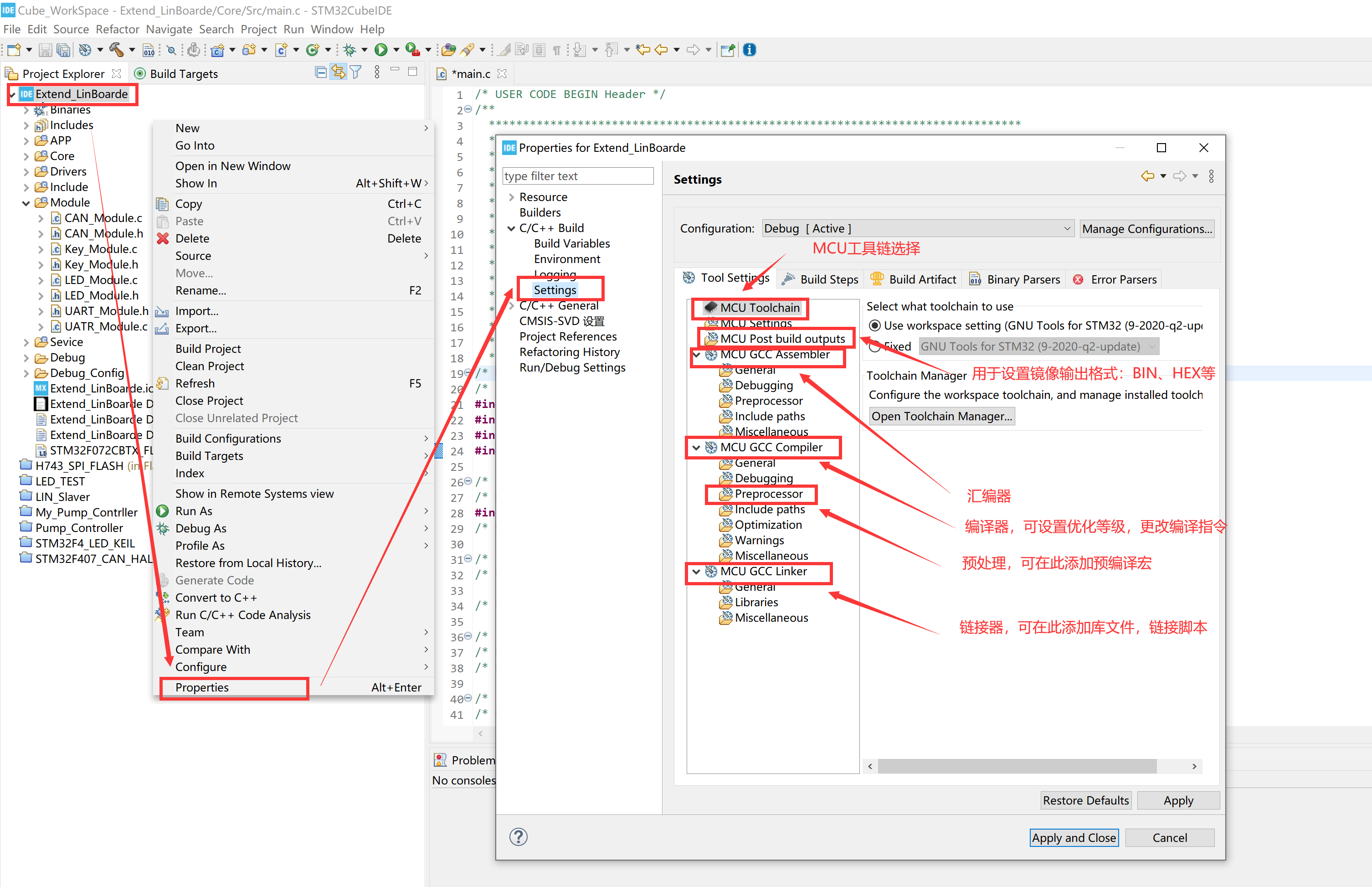Expand C/C++ General in the properties tree
Screen dimensions: 1372x887
click(x=512, y=306)
